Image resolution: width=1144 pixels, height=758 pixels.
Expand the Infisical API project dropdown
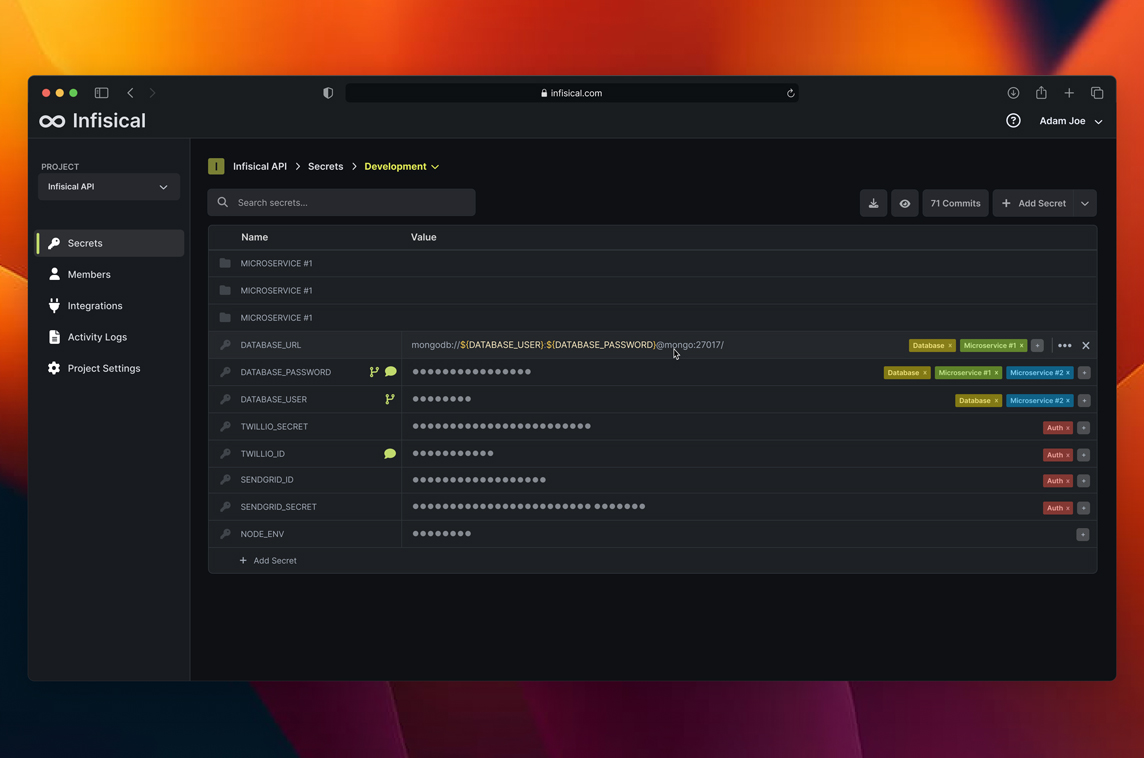109,187
